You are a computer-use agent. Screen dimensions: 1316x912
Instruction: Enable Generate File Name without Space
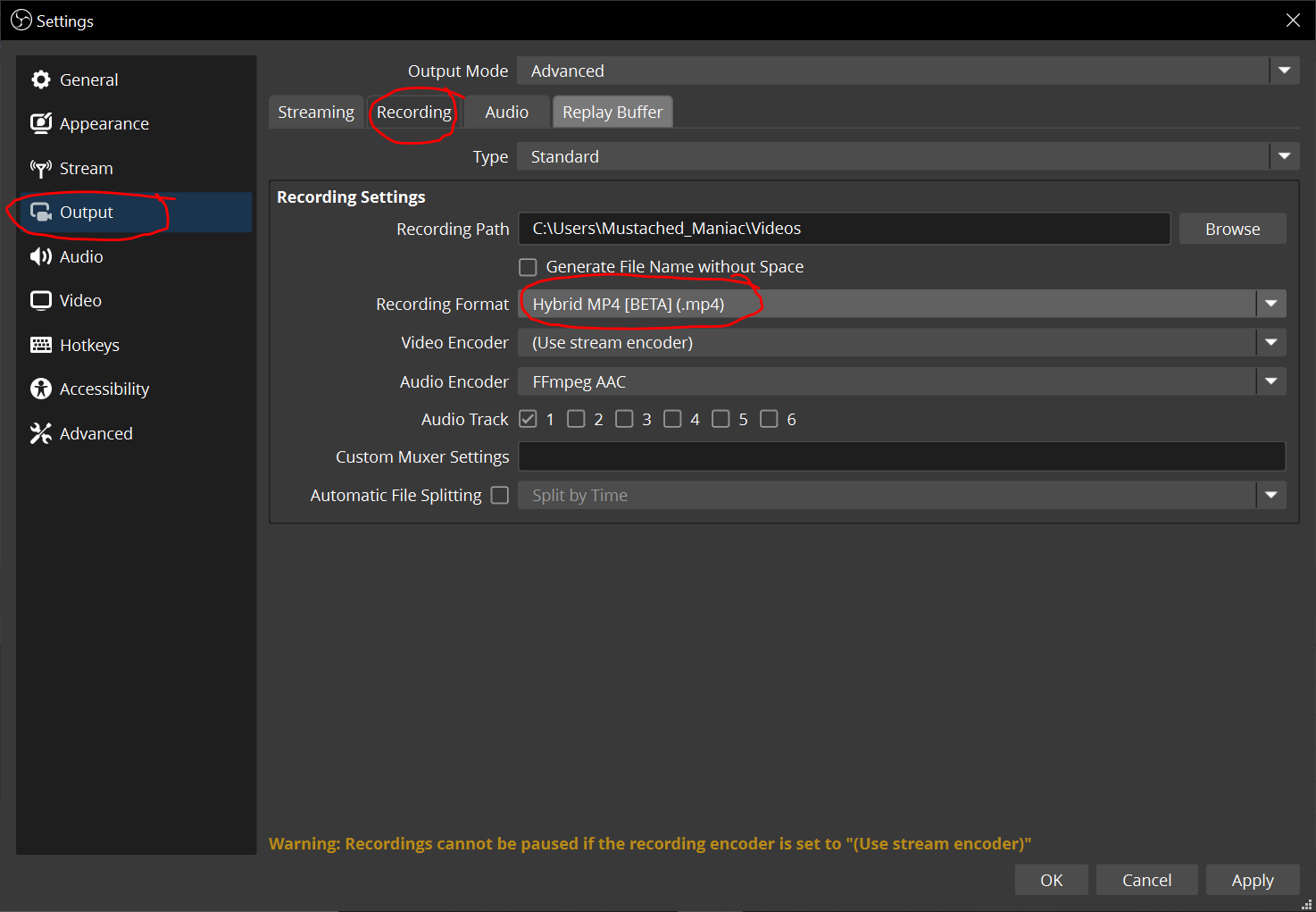(x=528, y=267)
